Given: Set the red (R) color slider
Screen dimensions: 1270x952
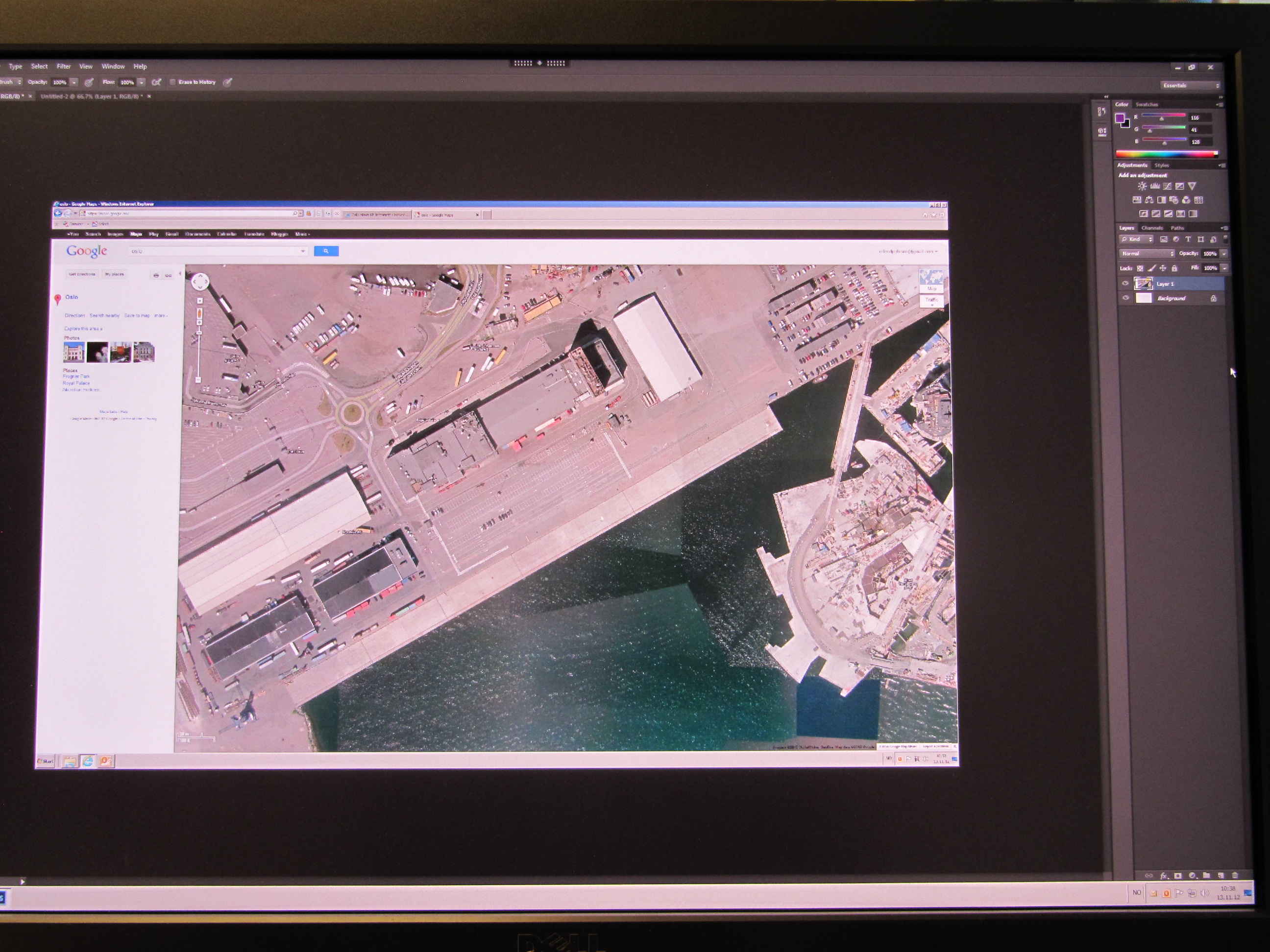Looking at the screenshot, I should point(1164,117).
